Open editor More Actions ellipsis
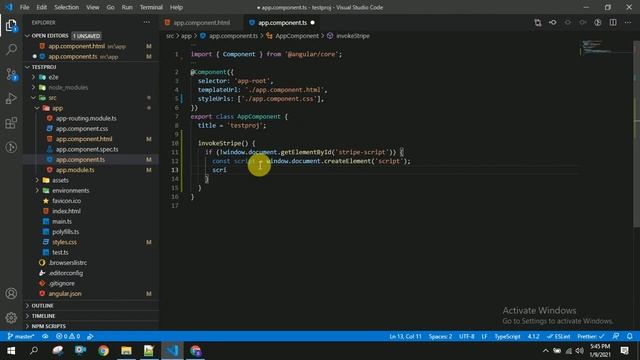This screenshot has height=360, width=640. 628,23
